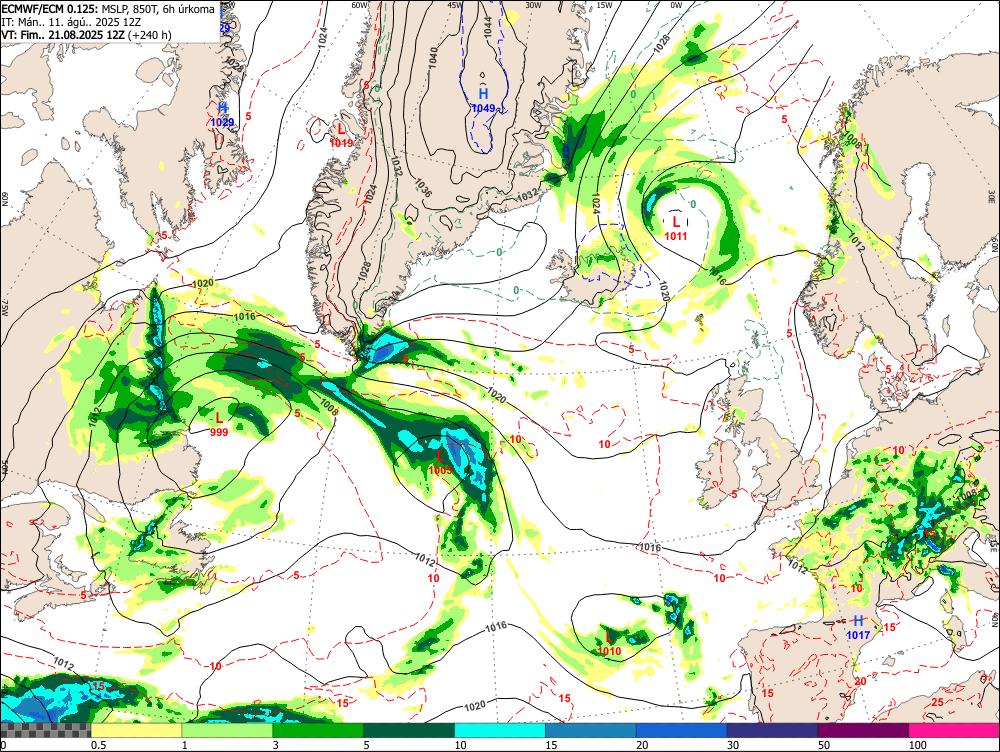Select the purple 50–100 legend color
The width and height of the screenshot is (1000, 752).
click(x=864, y=730)
